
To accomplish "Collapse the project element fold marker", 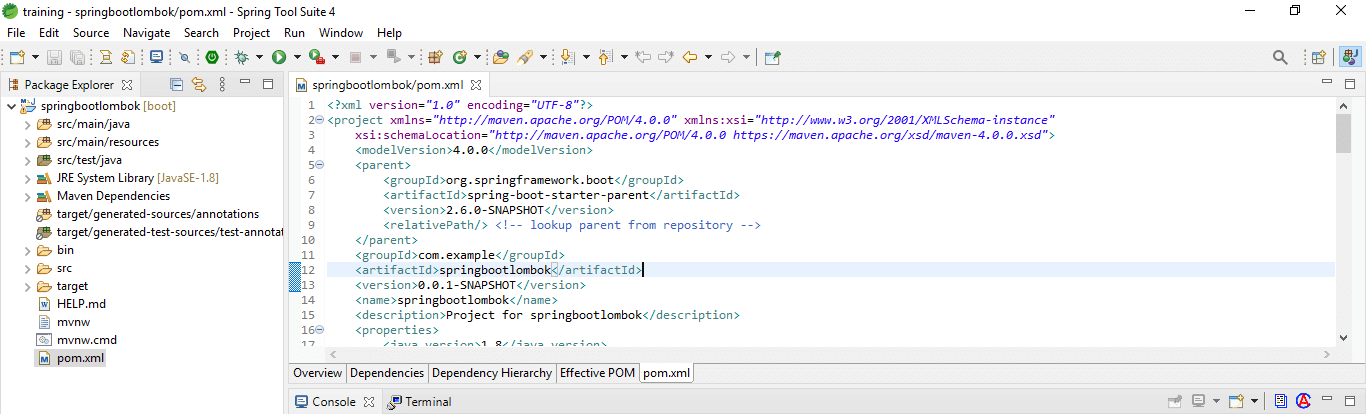I will tap(319, 120).
